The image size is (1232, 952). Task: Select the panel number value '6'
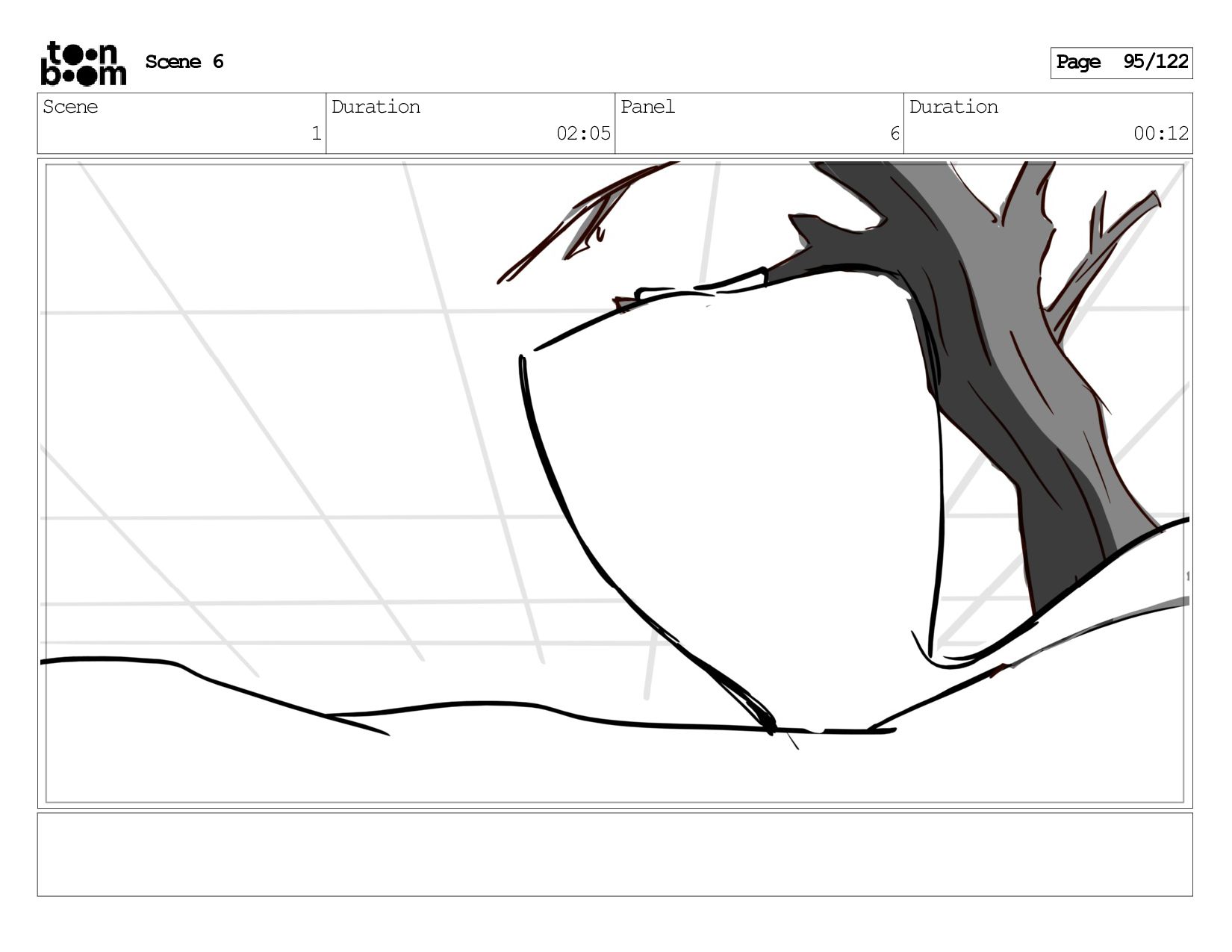895,134
